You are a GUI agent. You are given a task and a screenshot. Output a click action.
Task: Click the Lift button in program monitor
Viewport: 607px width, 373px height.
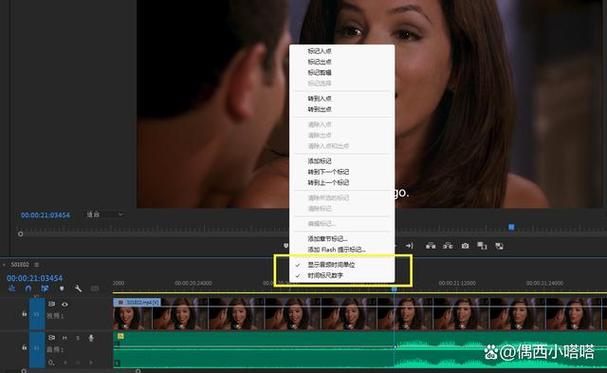tap(430, 246)
